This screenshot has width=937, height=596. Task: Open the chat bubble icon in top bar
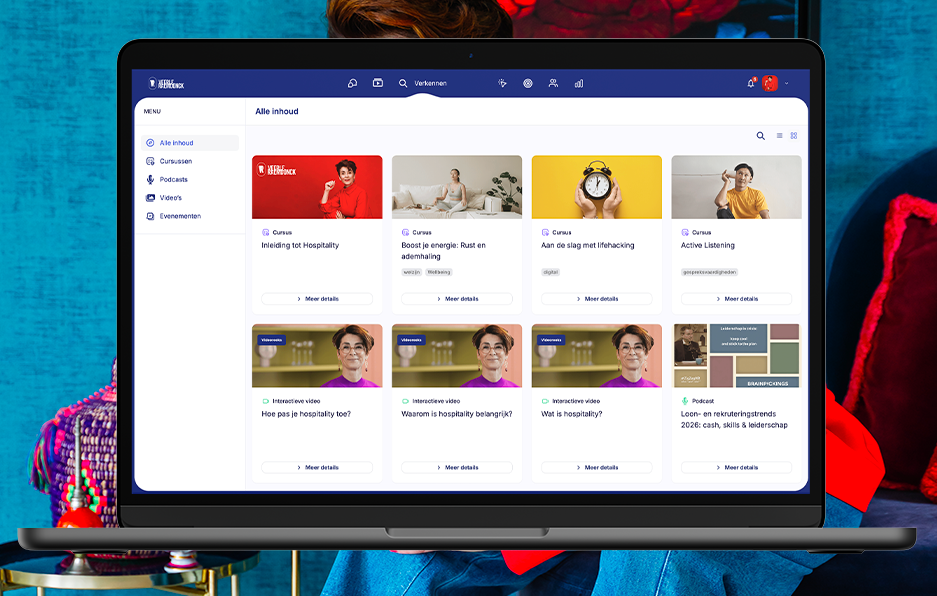tap(352, 84)
